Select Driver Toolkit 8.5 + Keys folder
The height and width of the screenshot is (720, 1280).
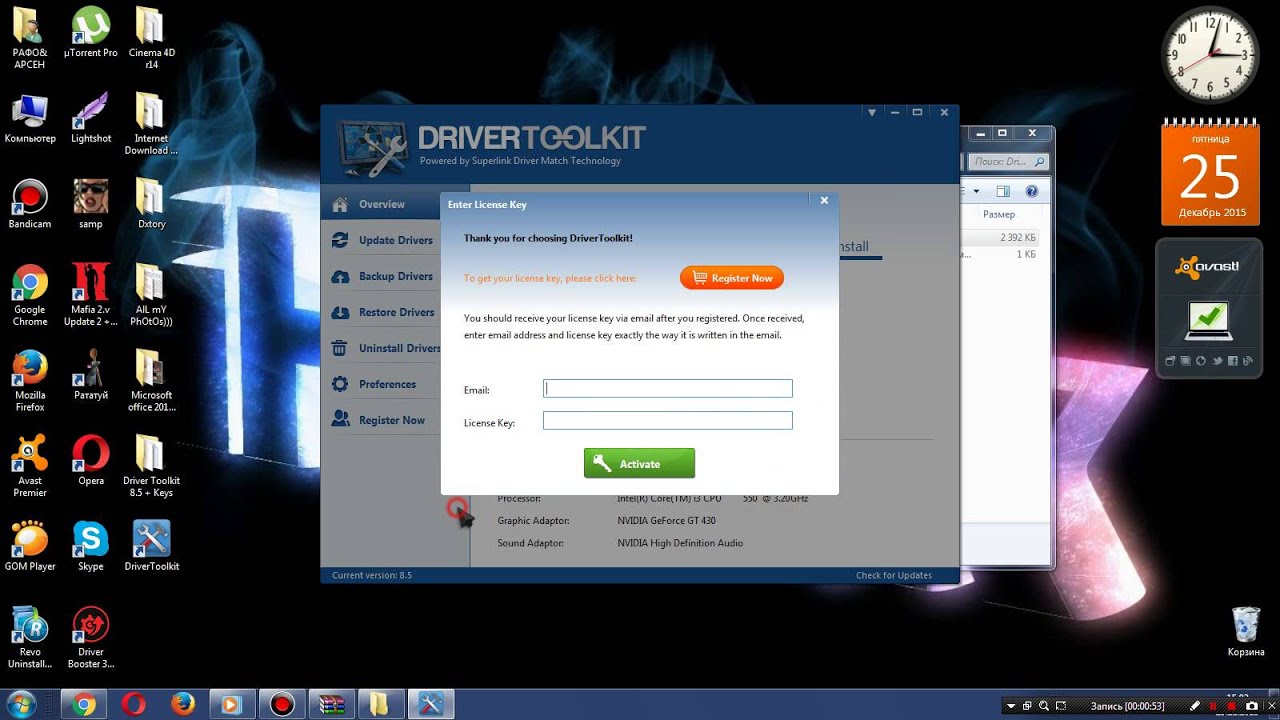[151, 466]
